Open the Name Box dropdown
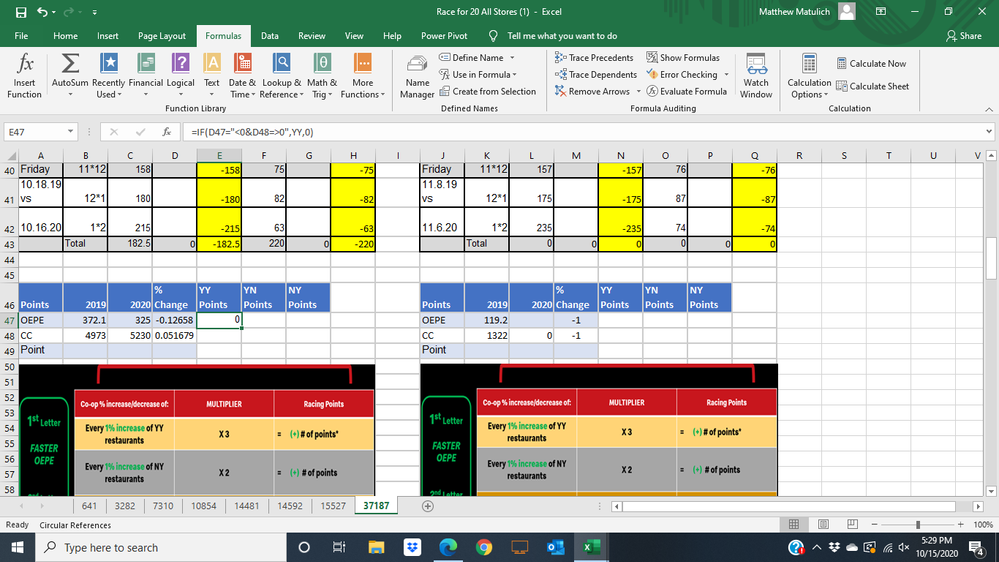The height and width of the screenshot is (562, 999). (70, 132)
